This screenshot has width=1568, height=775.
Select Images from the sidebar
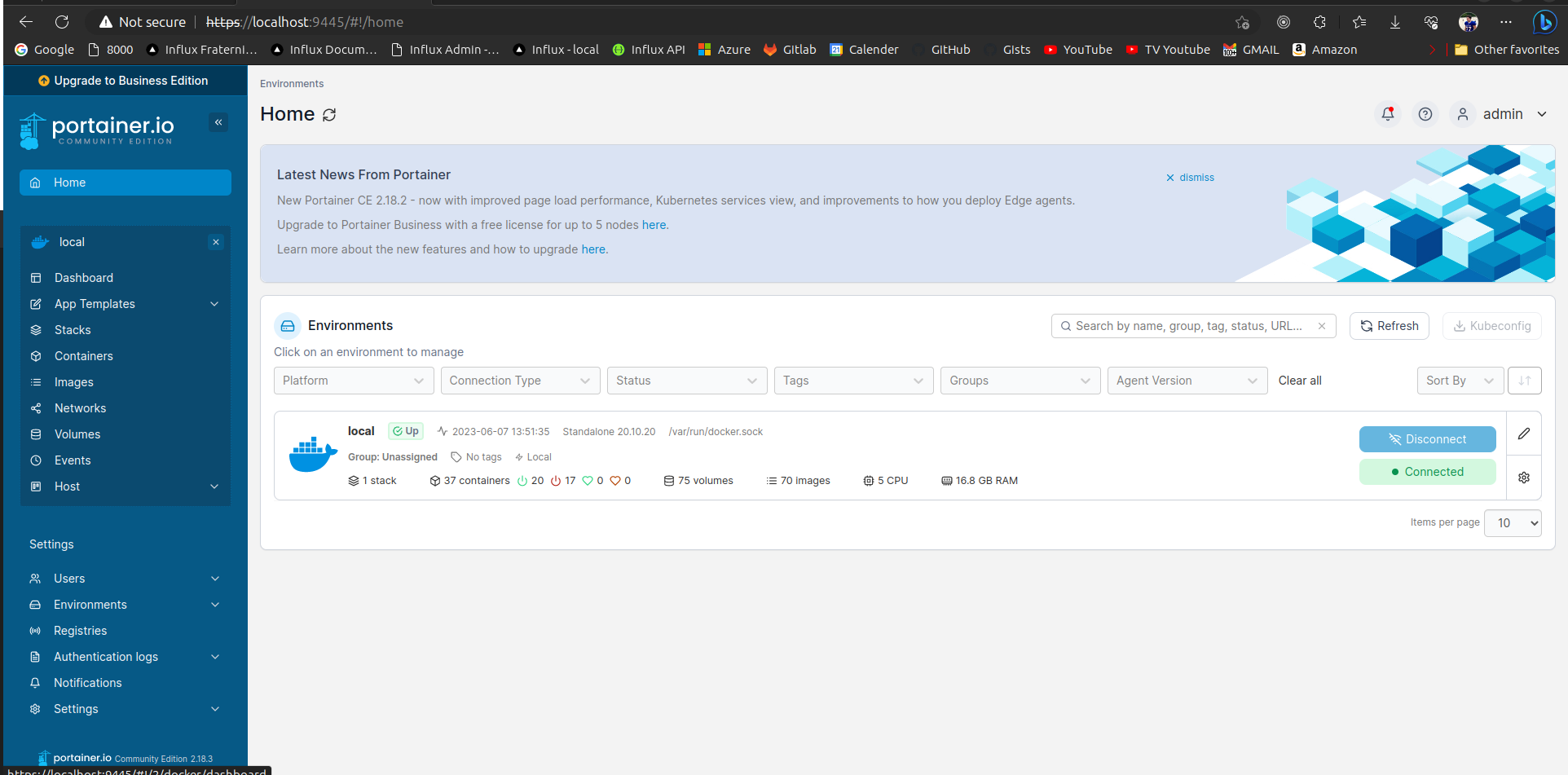(73, 381)
